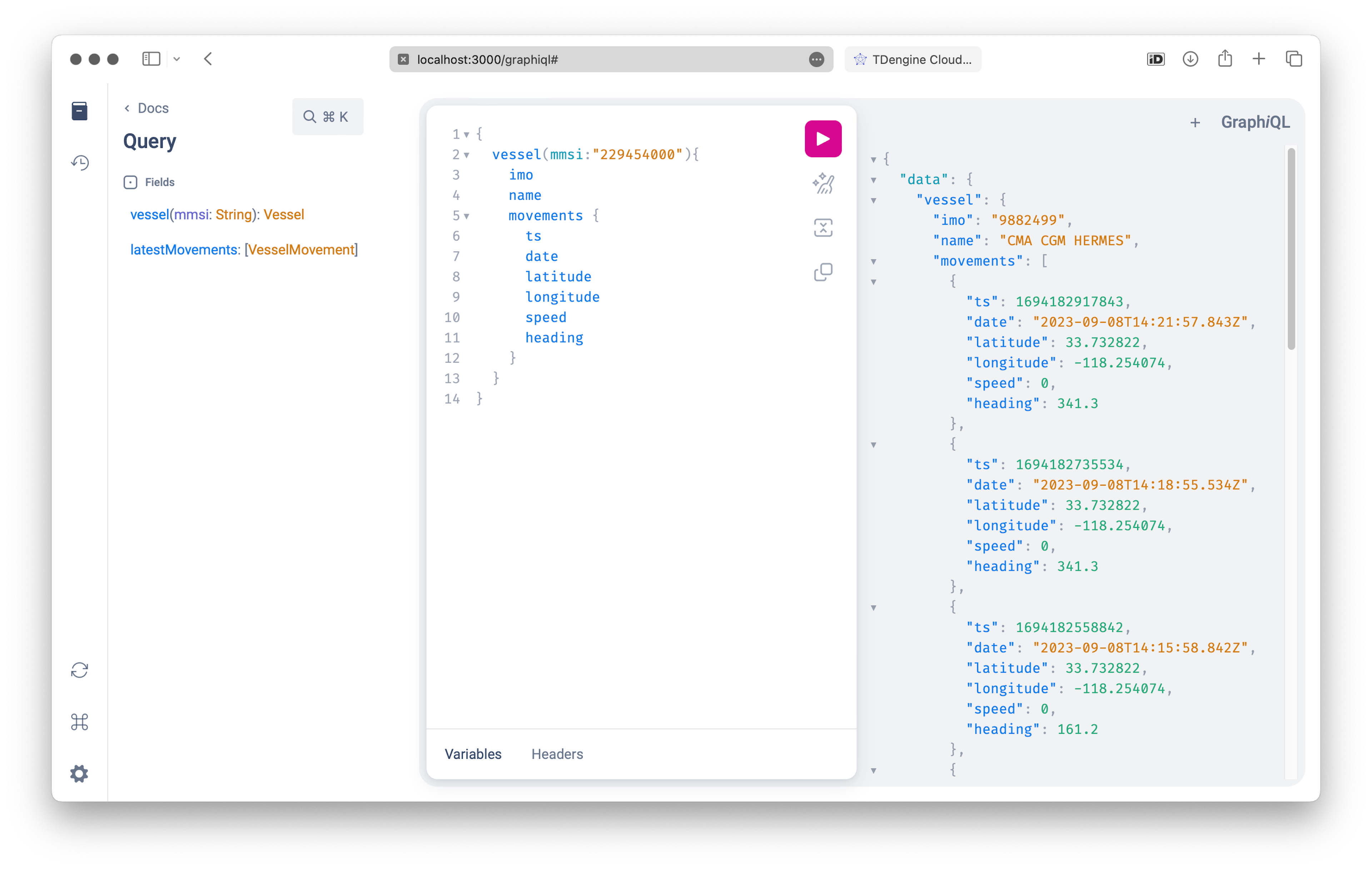
Task: Fold the first movement entry in results
Action: coord(874,282)
